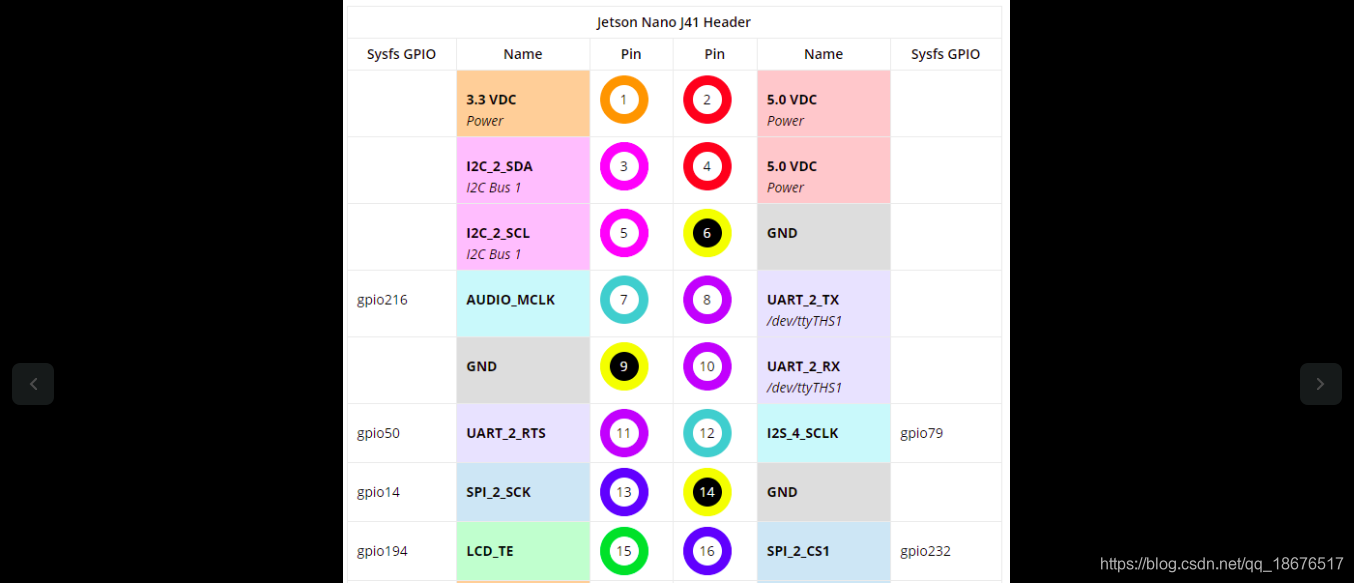The height and width of the screenshot is (583, 1354).
Task: Click the magenta pin 5 circle
Action: [624, 233]
